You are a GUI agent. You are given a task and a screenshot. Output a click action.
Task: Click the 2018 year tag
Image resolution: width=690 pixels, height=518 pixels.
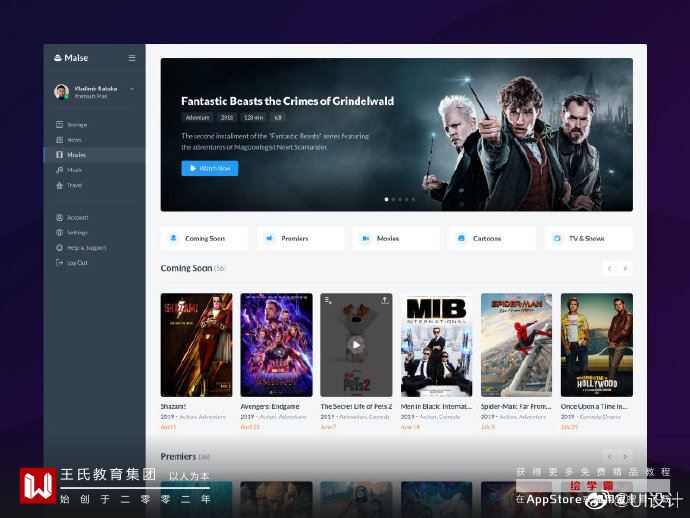coord(227,118)
